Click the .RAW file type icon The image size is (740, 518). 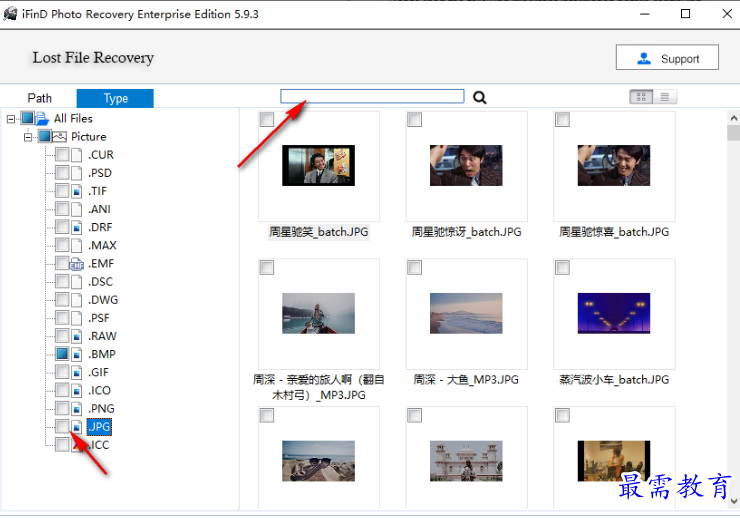[76, 336]
